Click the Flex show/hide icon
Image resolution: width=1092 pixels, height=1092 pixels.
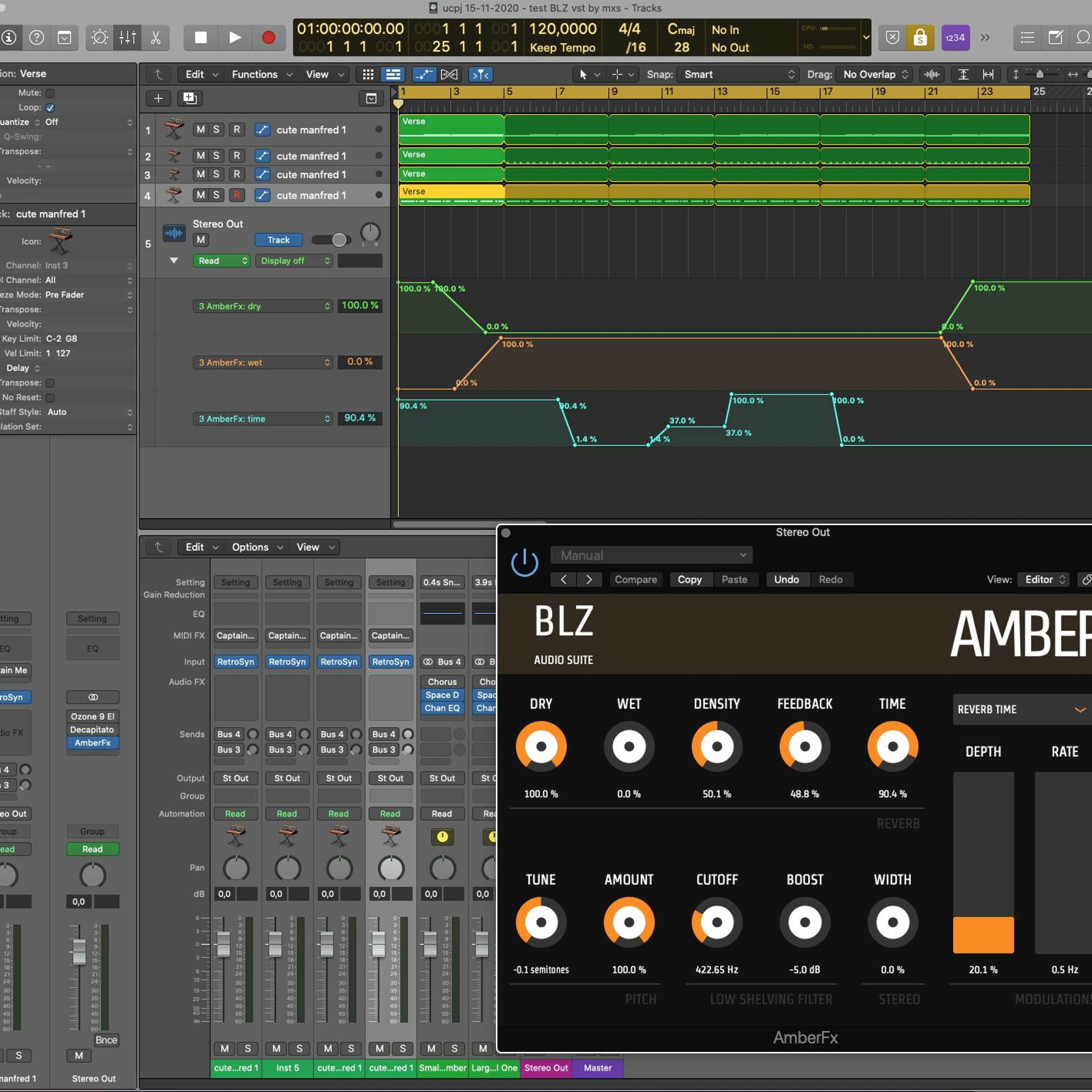pos(449,74)
